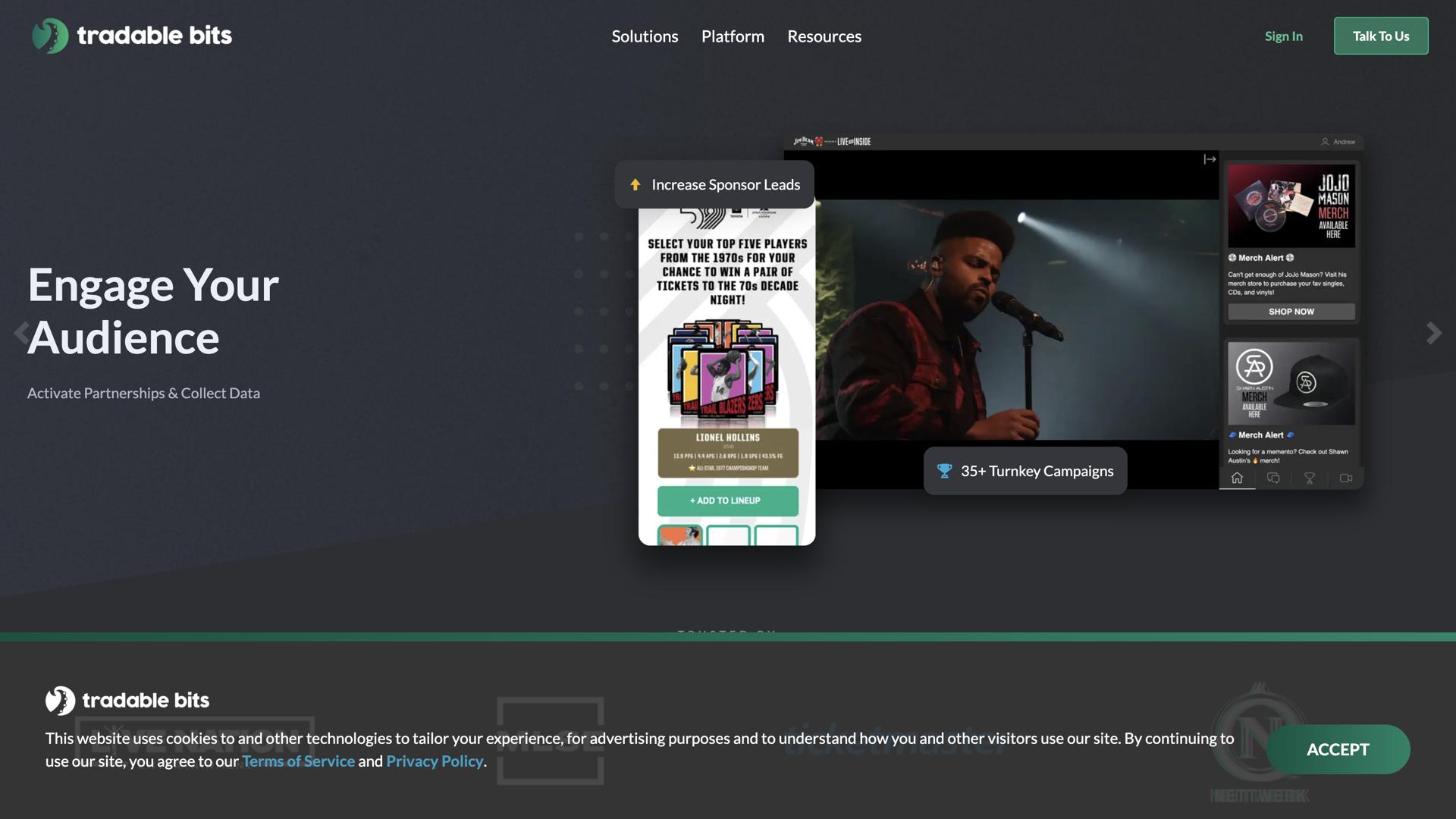
Task: Click the trophy in Turnkey Campaigns badge
Action: 944,471
